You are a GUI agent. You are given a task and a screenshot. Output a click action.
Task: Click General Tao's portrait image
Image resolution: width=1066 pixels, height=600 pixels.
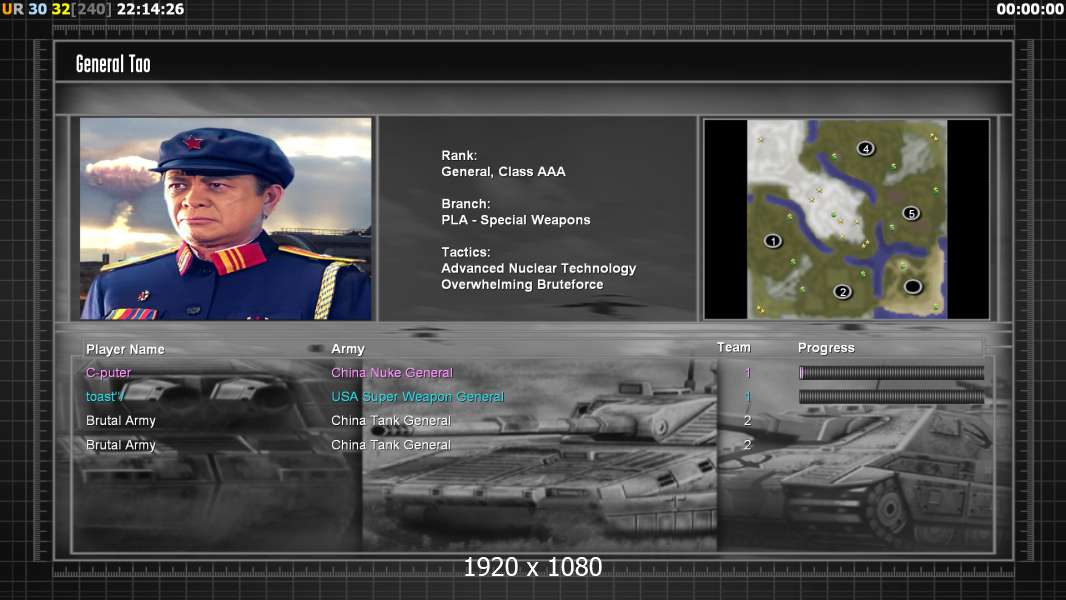point(225,219)
